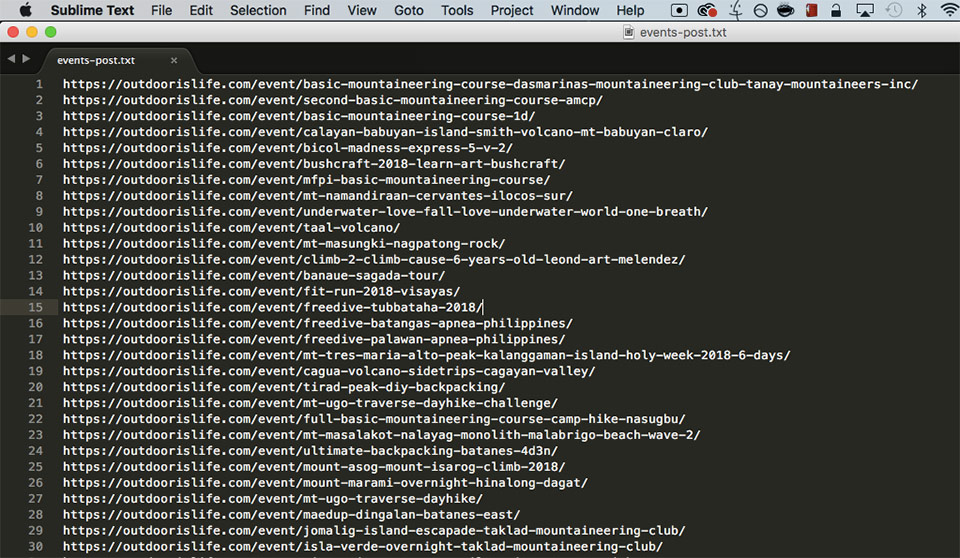
Task: Click line number 1 in the gutter
Action: coord(39,84)
